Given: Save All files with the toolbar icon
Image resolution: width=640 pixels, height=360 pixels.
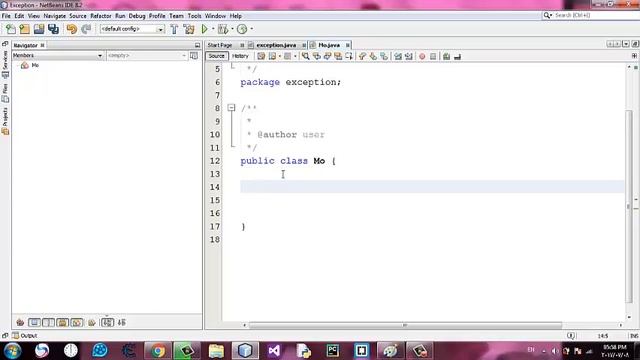Looking at the screenshot, I should click(53, 29).
